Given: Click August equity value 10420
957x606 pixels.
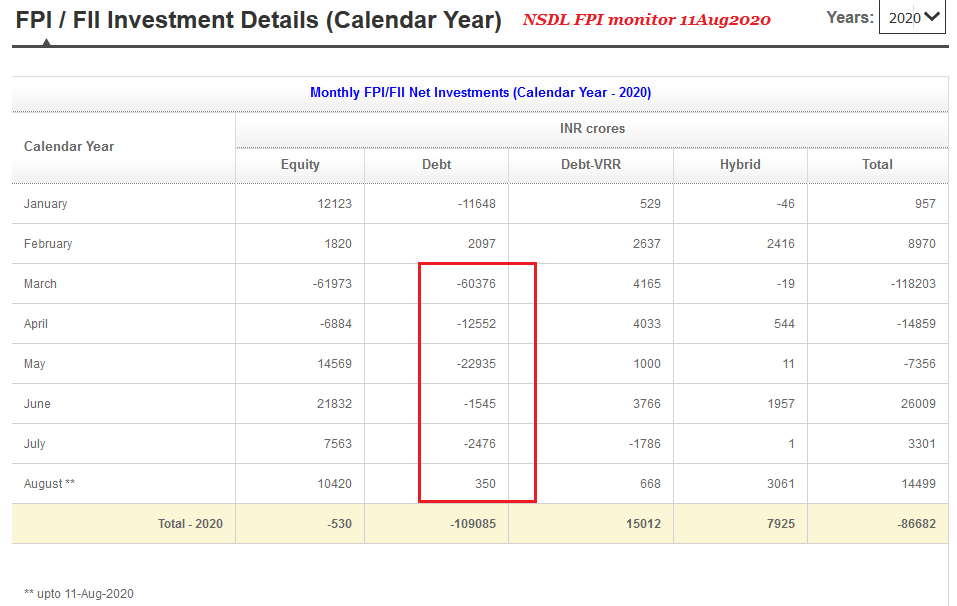Looking at the screenshot, I should [334, 484].
